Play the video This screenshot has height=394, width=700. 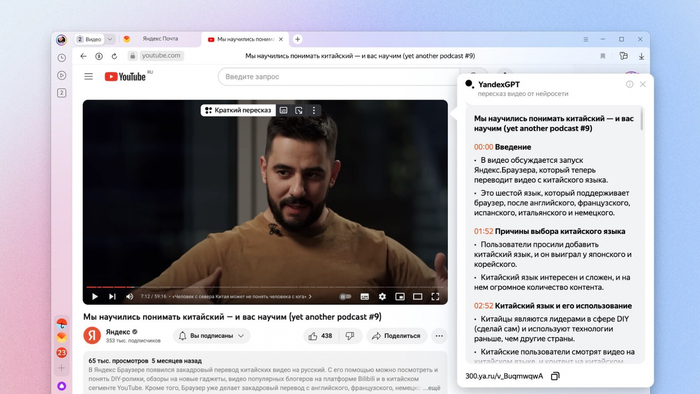tap(95, 296)
